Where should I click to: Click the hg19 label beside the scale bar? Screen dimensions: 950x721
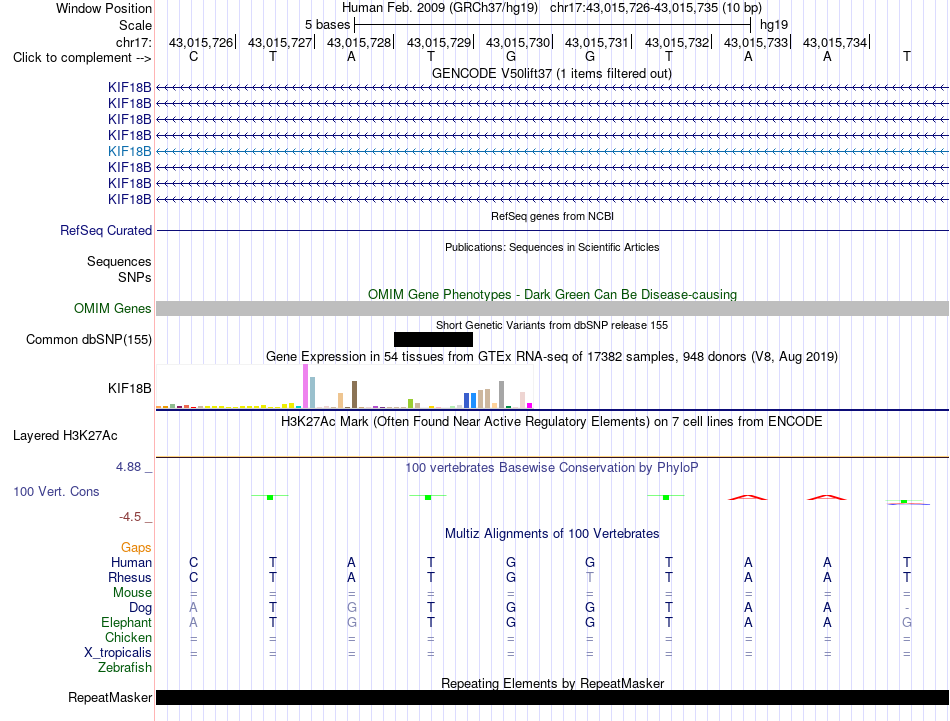point(774,25)
